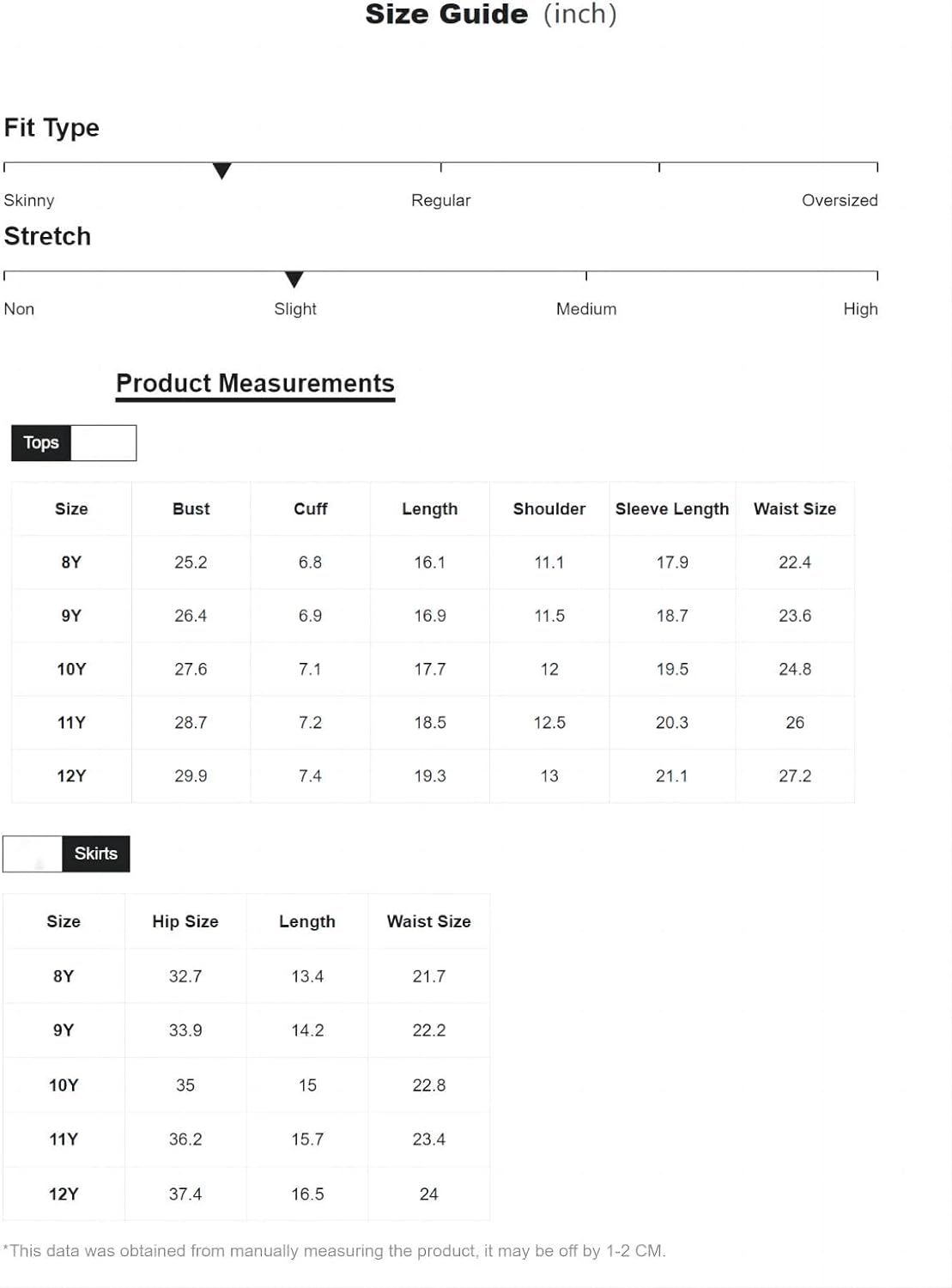Screen dimensions: 952x1288
Task: Click the Skinny fit label
Action: 29,200
